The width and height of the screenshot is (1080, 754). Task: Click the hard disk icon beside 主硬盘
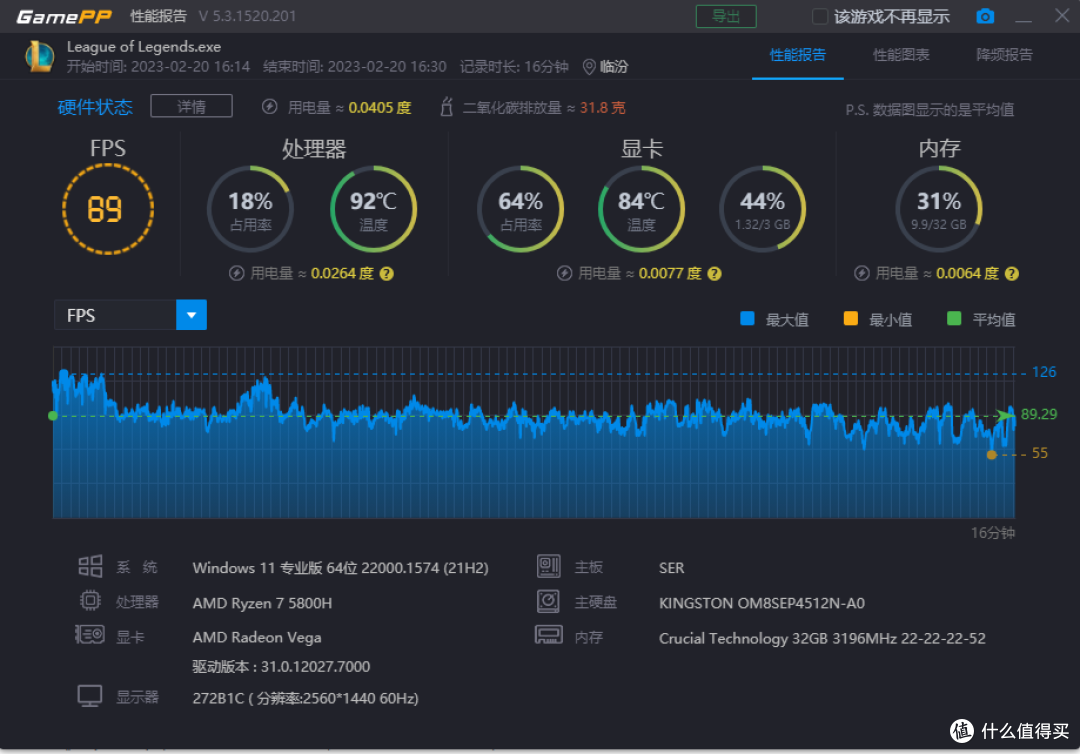[x=549, y=601]
